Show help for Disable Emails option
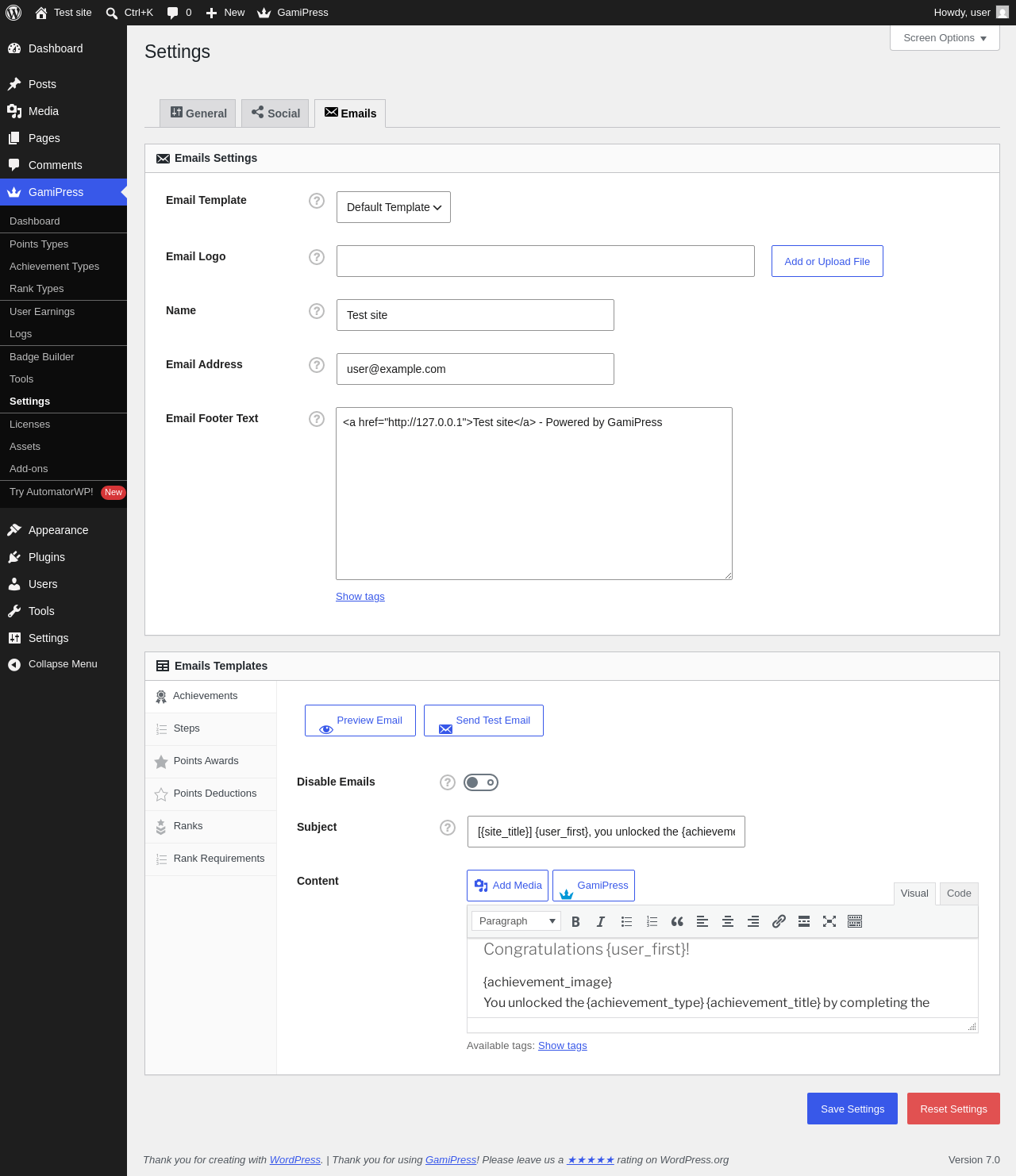1016x1176 pixels. [448, 782]
